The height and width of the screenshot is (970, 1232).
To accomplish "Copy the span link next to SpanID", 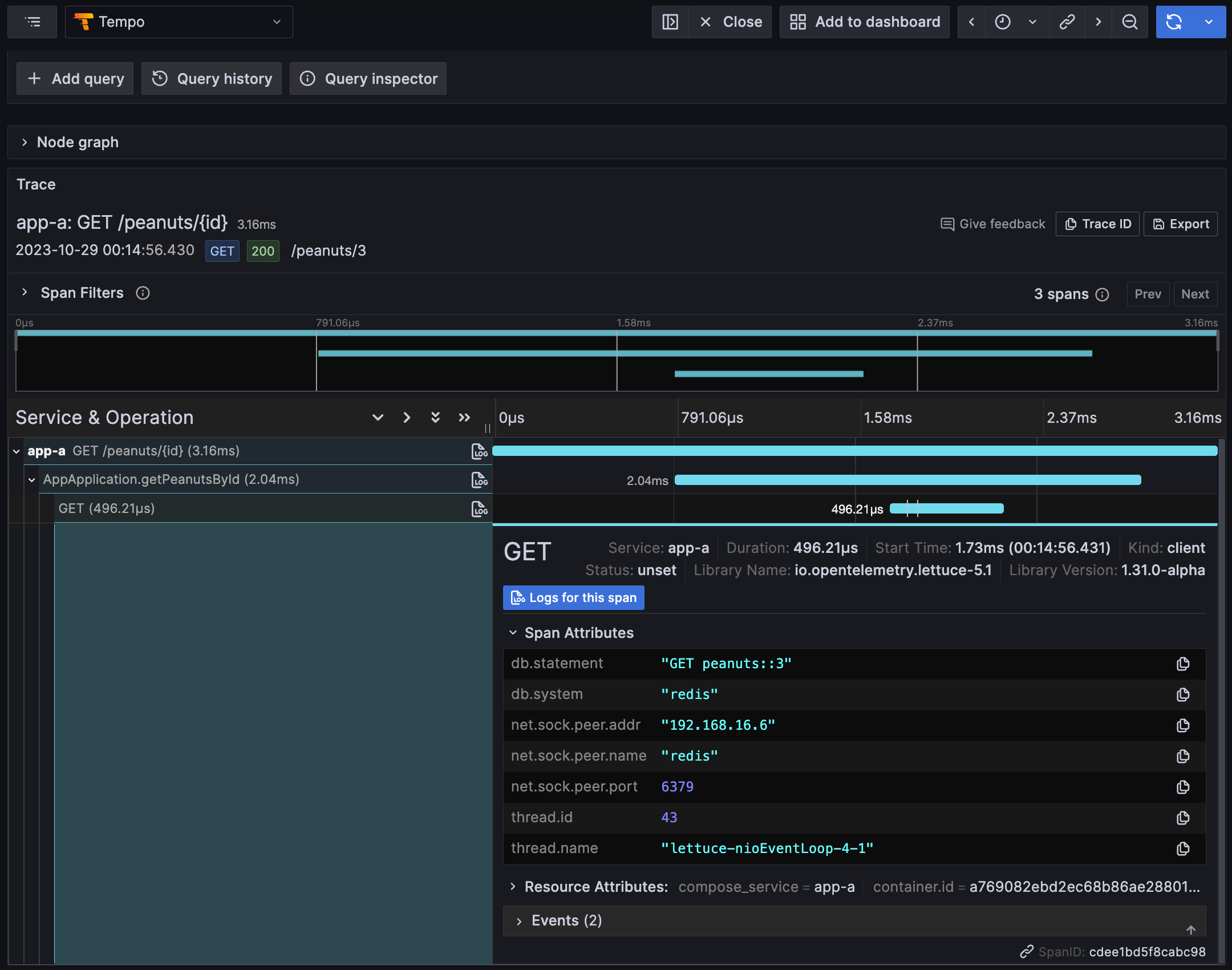I will coord(1027,952).
